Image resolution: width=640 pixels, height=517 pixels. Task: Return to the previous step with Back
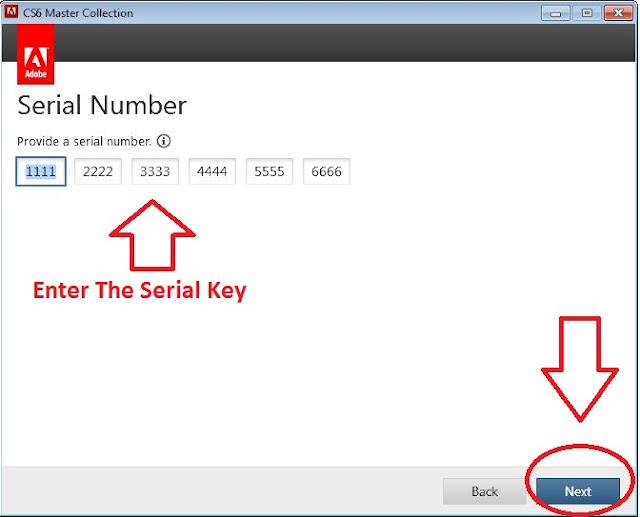(x=484, y=491)
